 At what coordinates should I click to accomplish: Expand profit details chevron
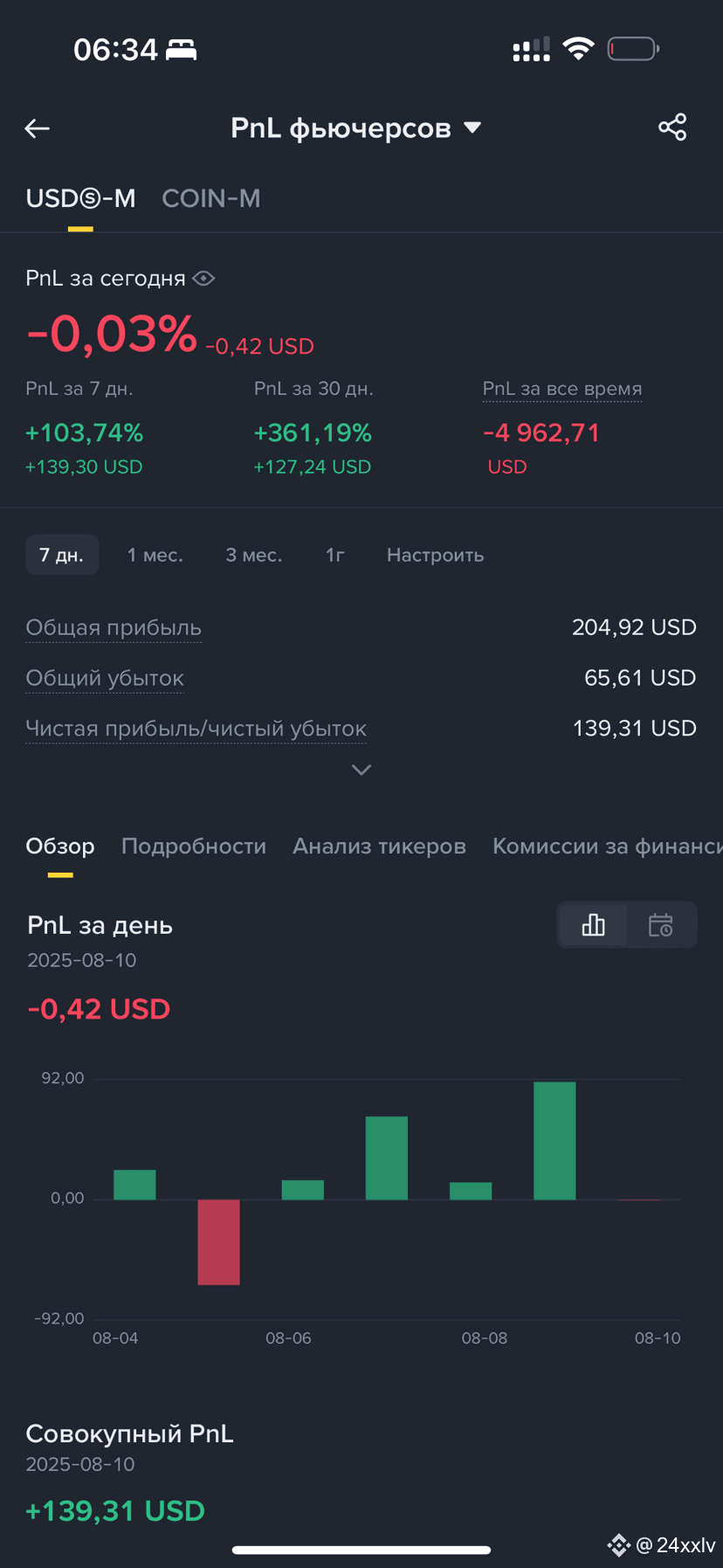click(x=361, y=770)
